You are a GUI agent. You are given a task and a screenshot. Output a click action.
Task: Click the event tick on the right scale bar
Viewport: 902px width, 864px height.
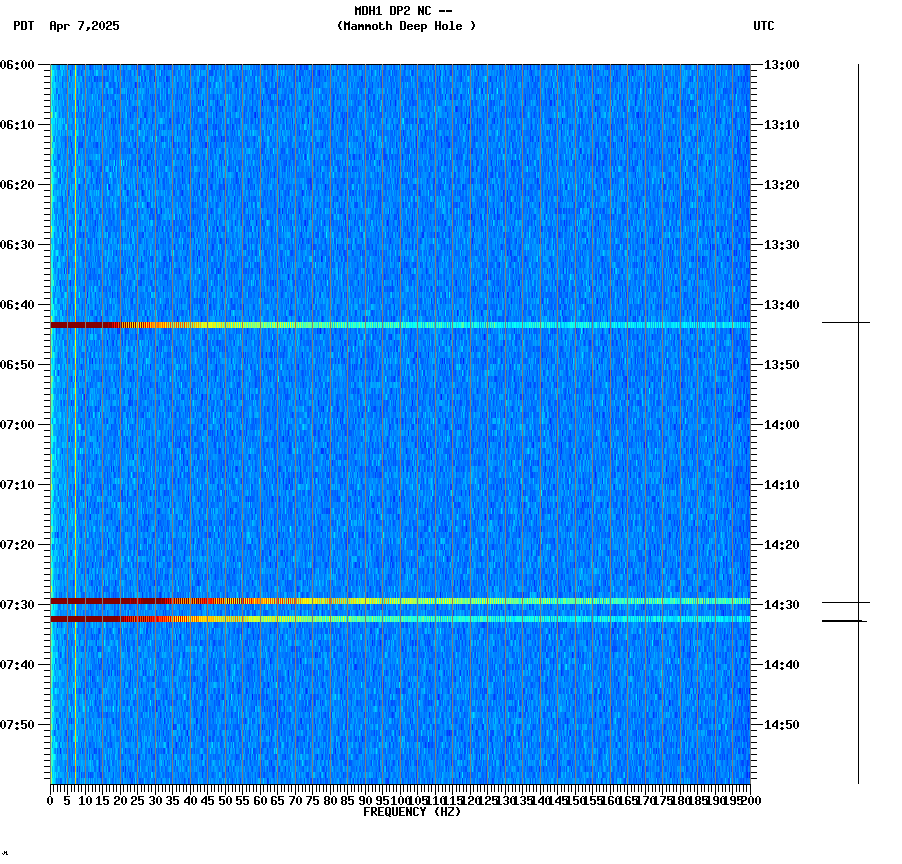tap(843, 322)
